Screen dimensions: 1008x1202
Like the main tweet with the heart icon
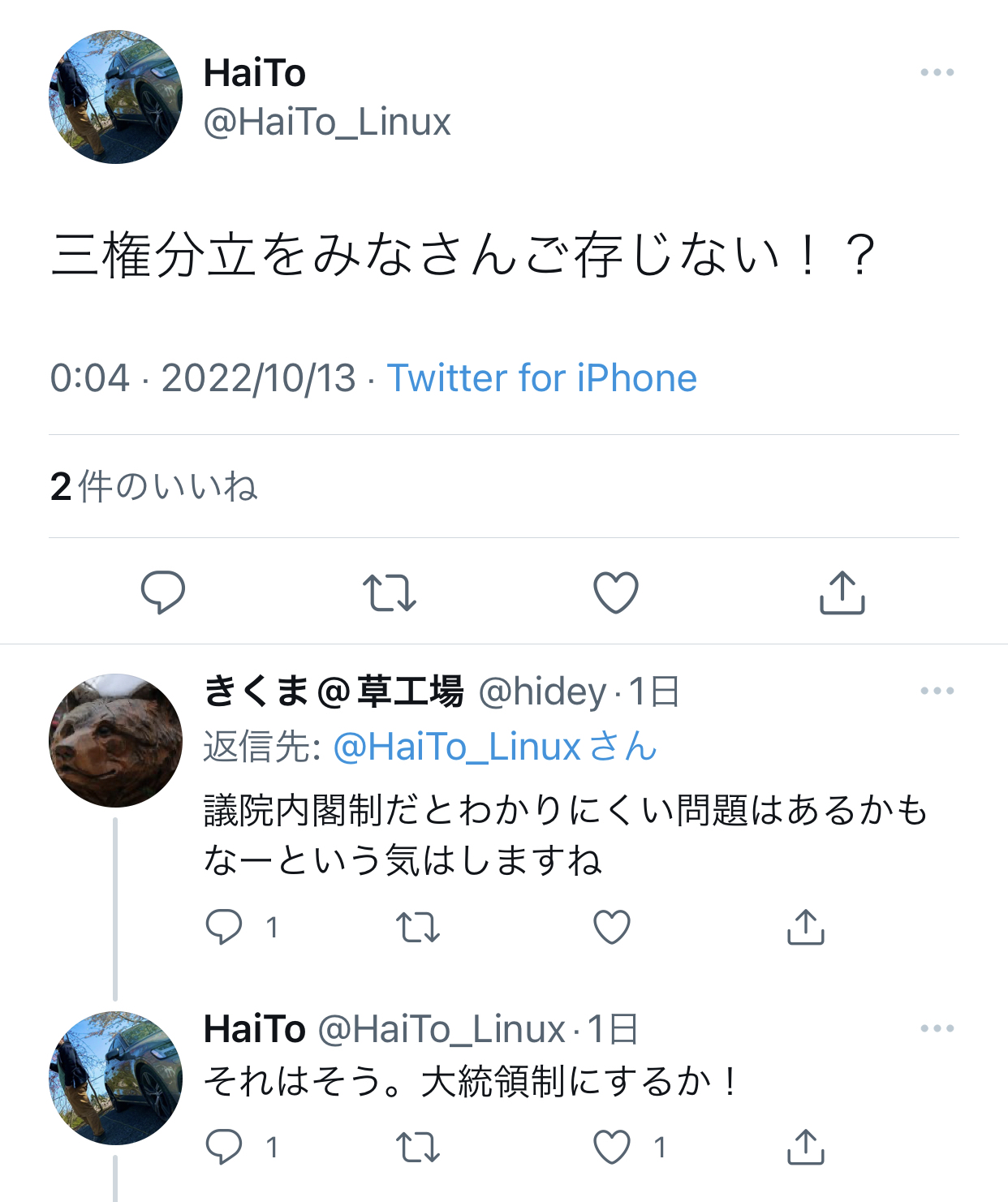coord(616,592)
